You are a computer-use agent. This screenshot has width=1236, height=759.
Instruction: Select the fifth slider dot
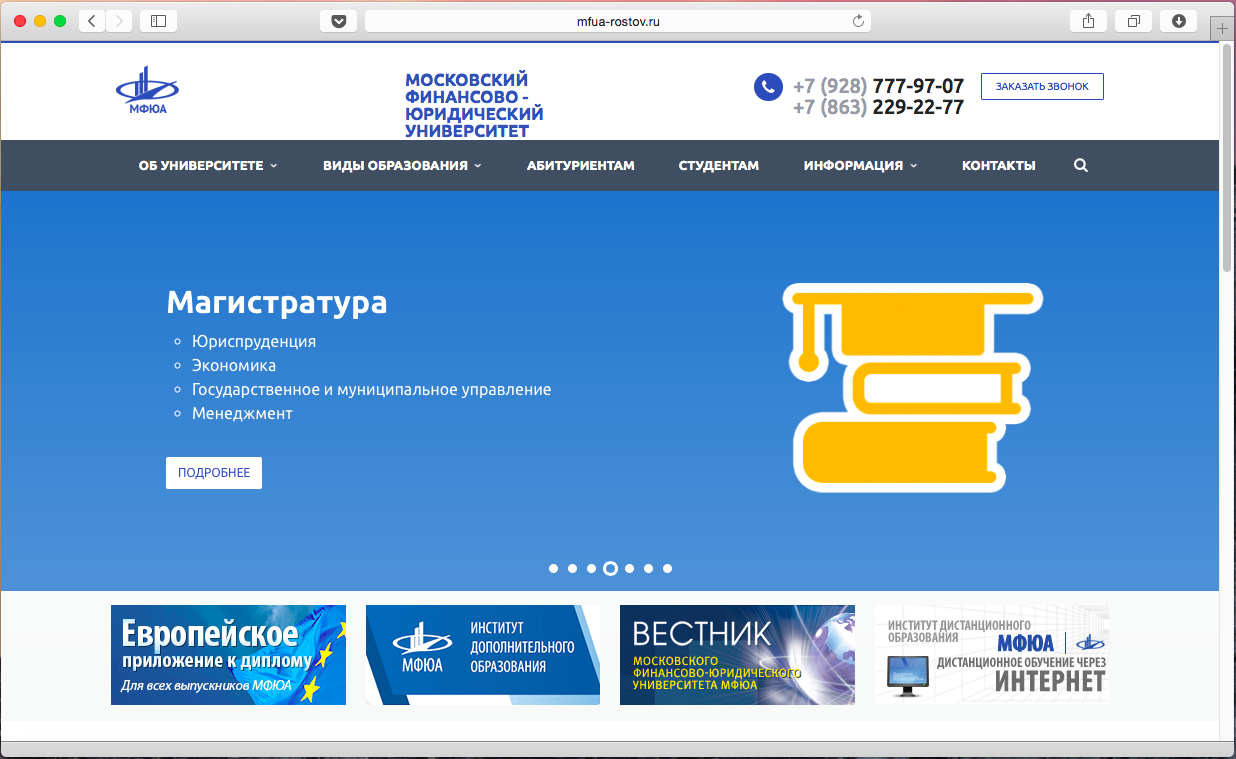click(629, 568)
